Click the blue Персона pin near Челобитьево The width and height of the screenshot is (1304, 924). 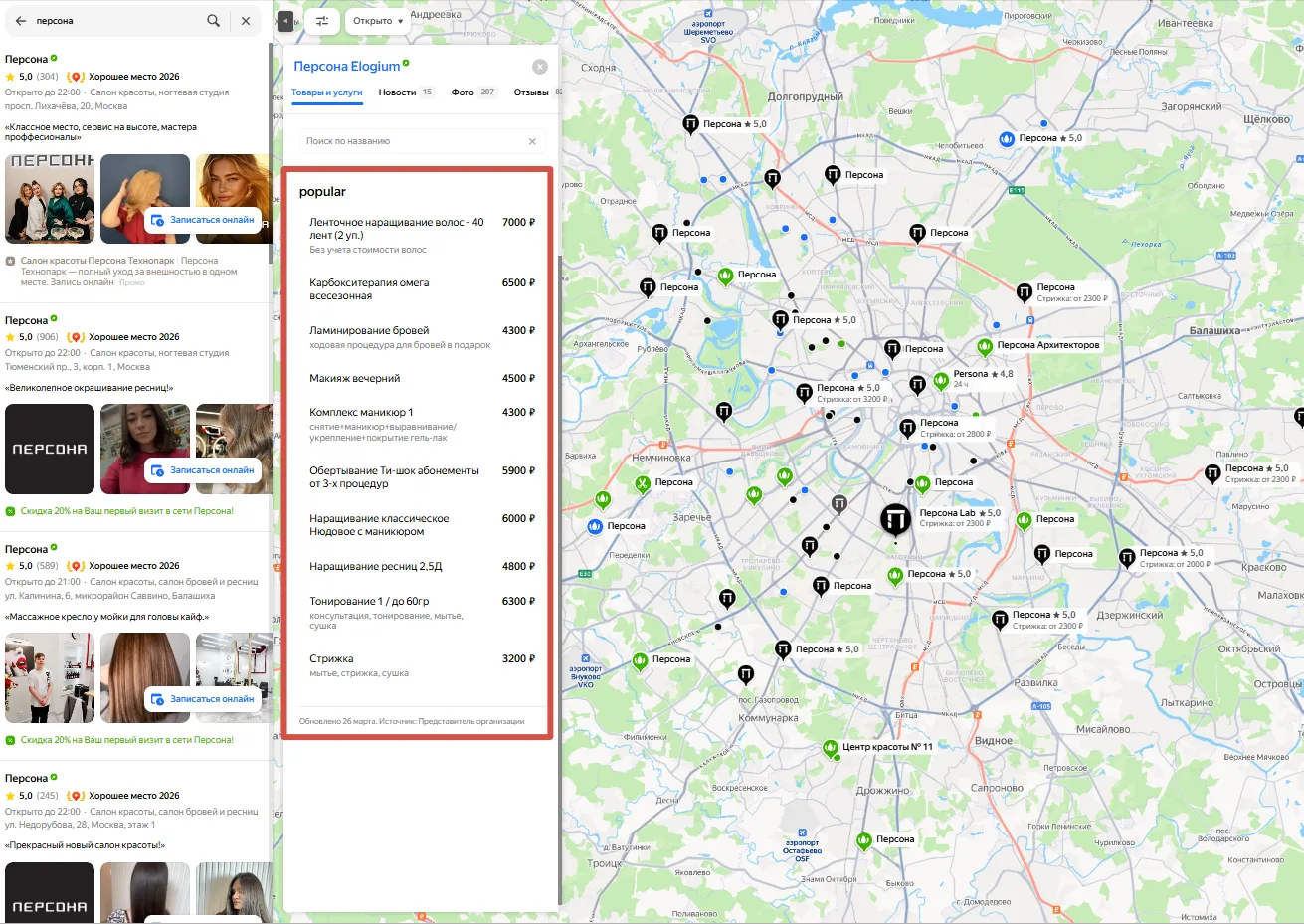1007,138
